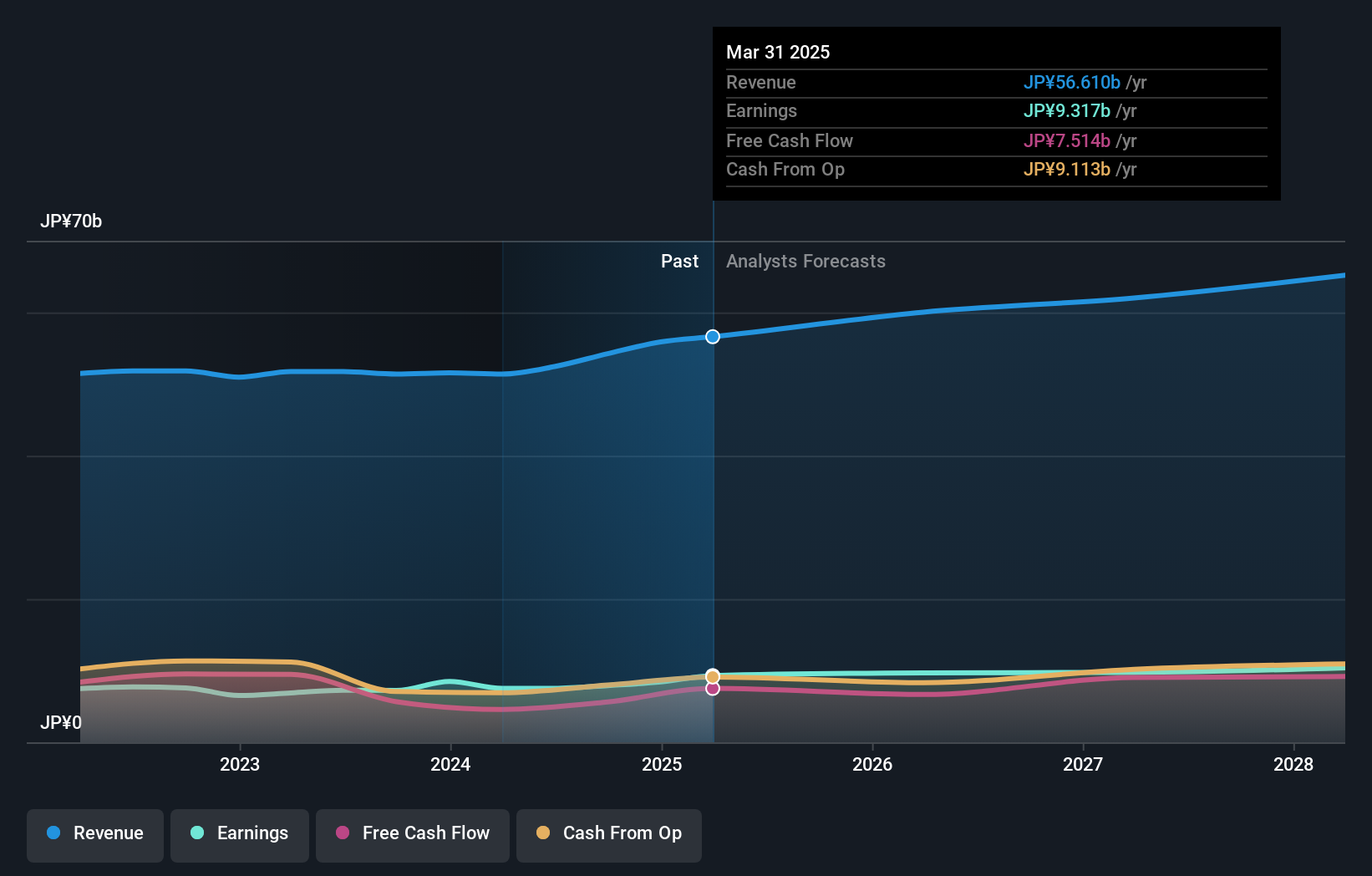
Task: Click the Free Cash Flow label in tooltip
Action: [790, 140]
